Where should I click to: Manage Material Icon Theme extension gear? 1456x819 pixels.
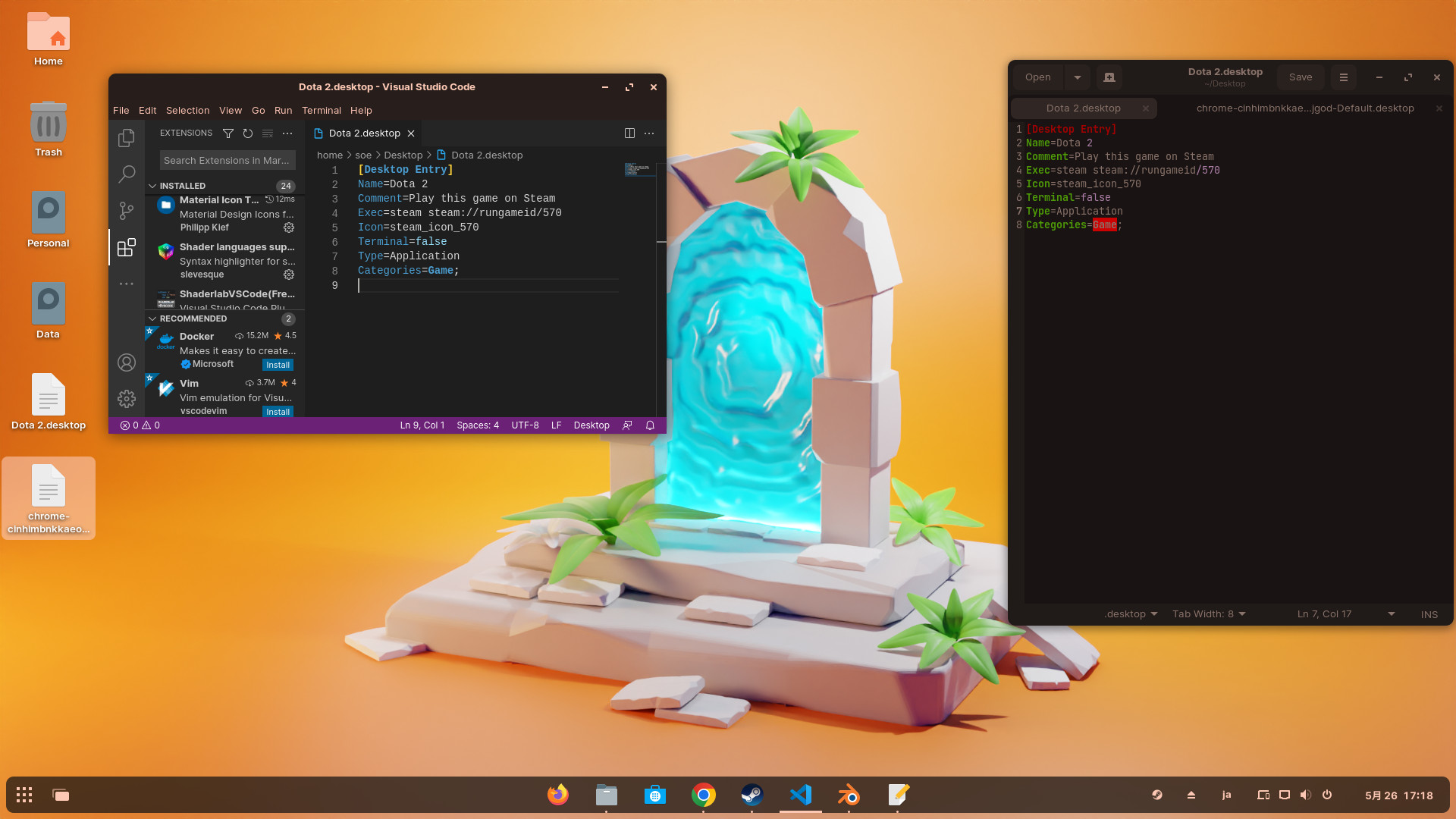coord(289,227)
